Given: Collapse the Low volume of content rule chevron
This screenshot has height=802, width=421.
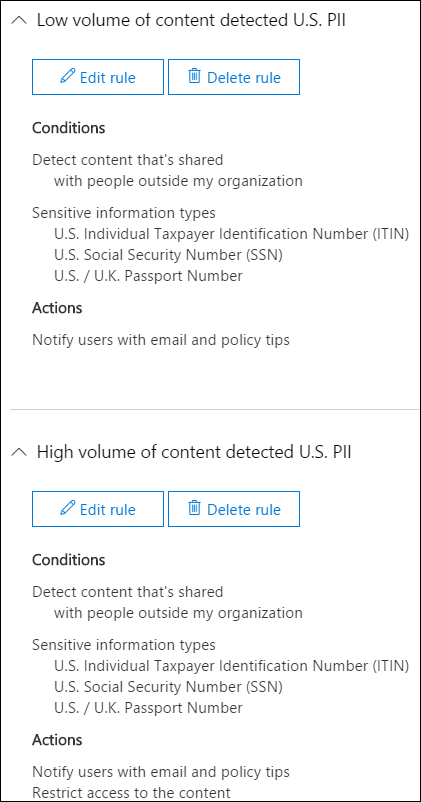Looking at the screenshot, I should click(x=19, y=20).
